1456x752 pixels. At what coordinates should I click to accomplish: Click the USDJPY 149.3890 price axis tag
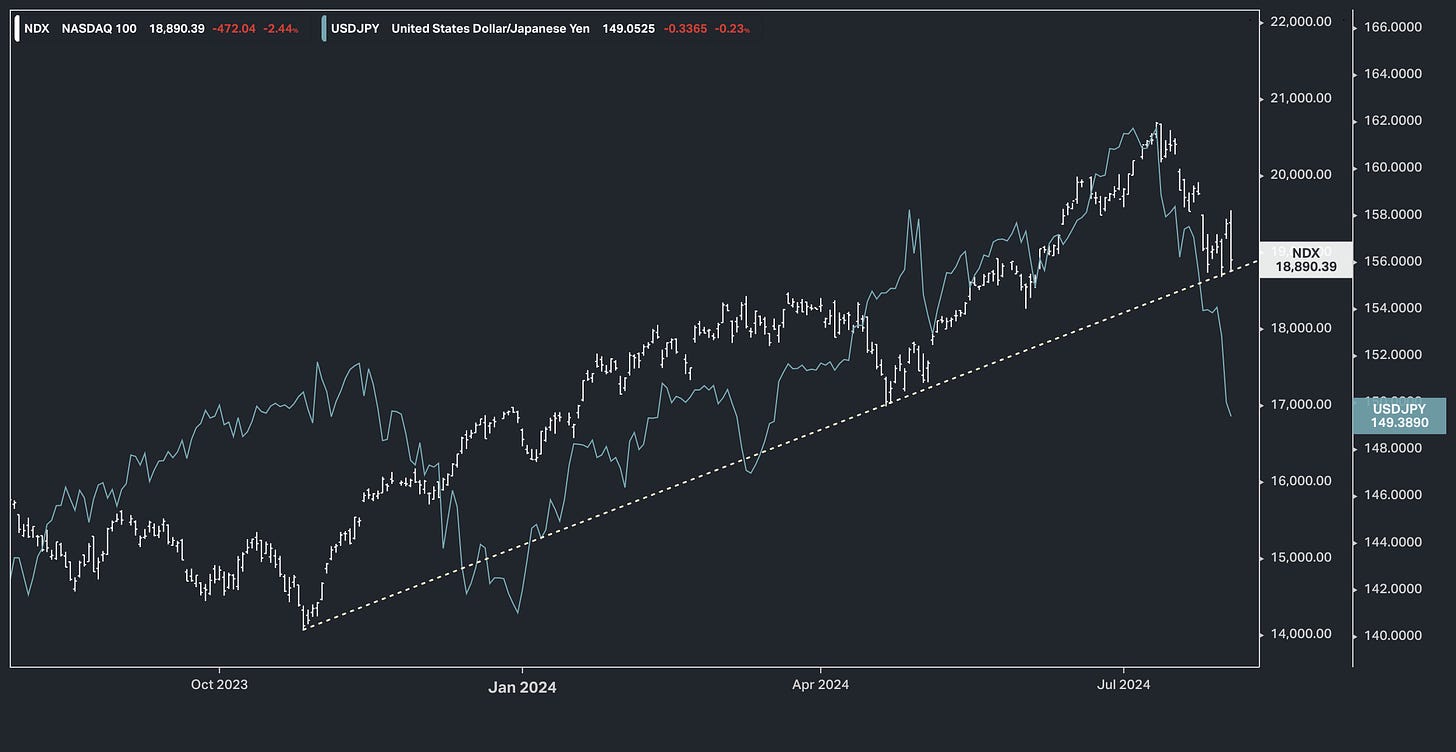click(1399, 416)
